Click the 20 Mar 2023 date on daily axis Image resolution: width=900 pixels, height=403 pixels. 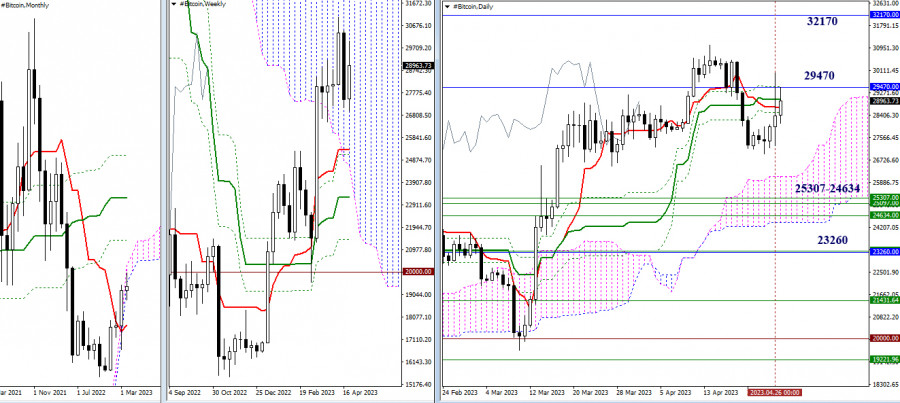coord(591,393)
